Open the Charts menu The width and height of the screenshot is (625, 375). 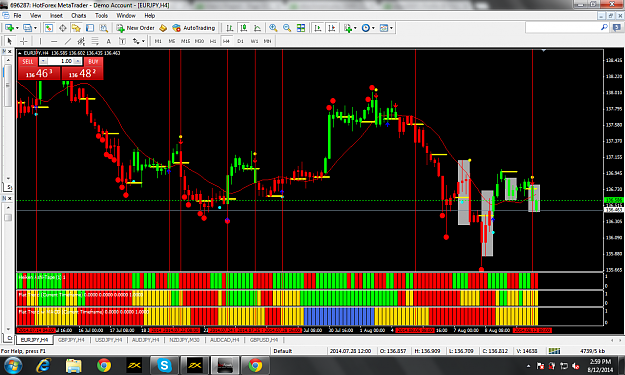[x=79, y=16]
